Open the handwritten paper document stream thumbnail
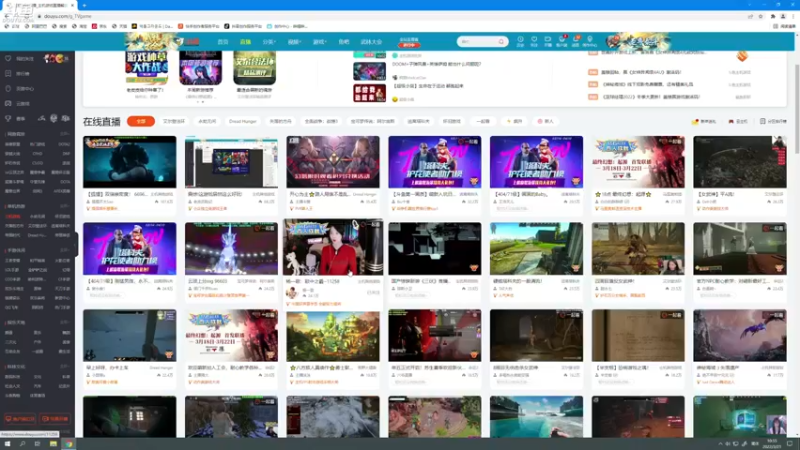This screenshot has height=450, width=800. (638, 335)
